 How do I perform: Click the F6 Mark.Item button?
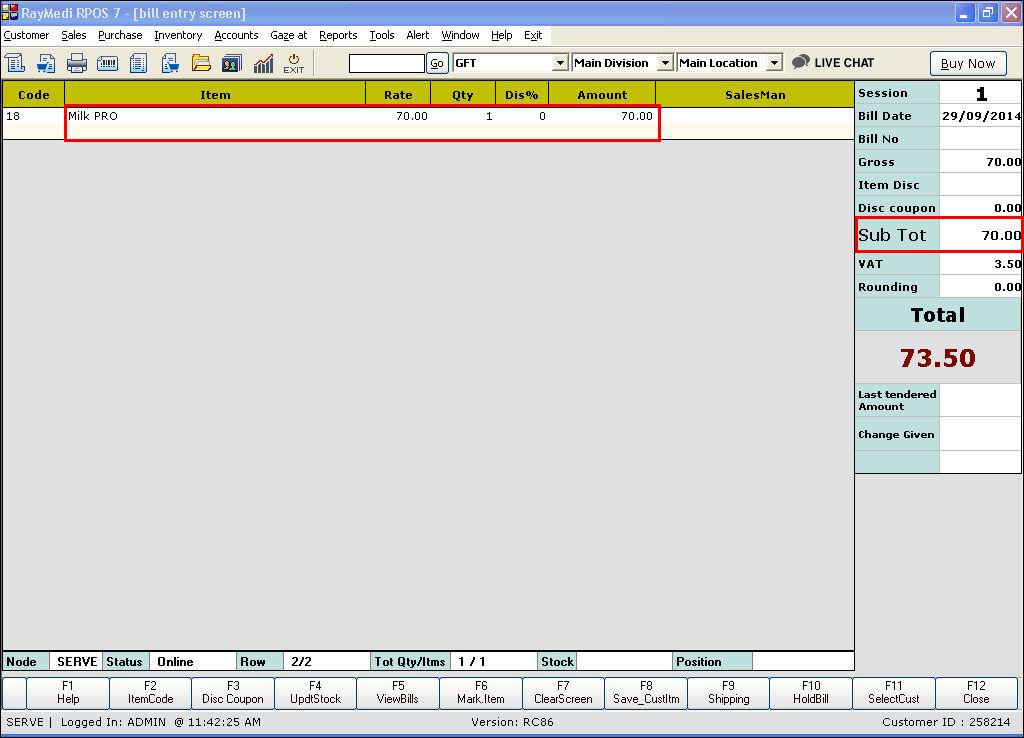point(481,692)
